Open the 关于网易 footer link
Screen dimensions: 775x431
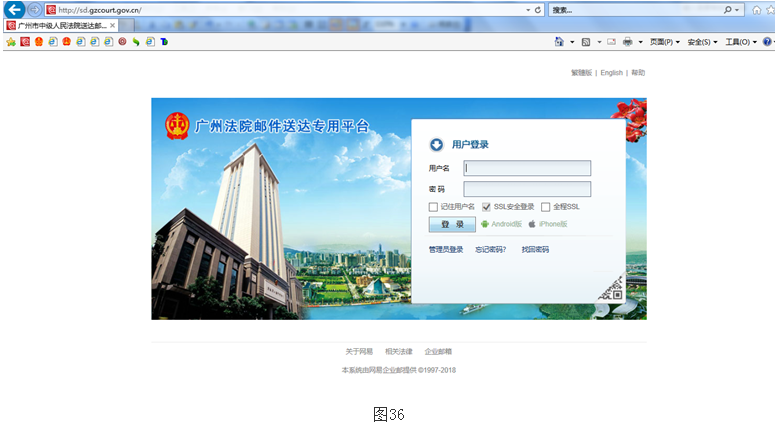(x=359, y=351)
